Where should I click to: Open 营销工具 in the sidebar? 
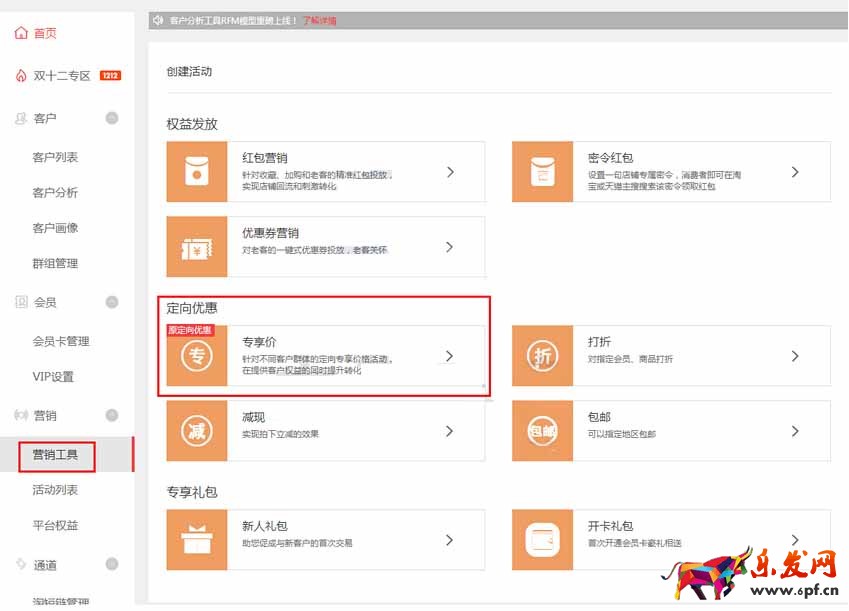pyautogui.click(x=56, y=455)
